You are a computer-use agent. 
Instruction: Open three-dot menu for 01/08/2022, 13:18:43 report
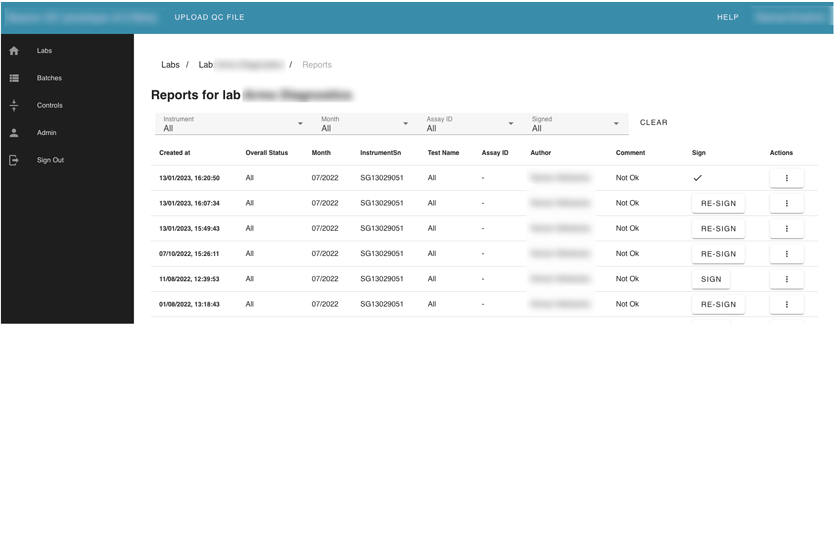pos(786,304)
